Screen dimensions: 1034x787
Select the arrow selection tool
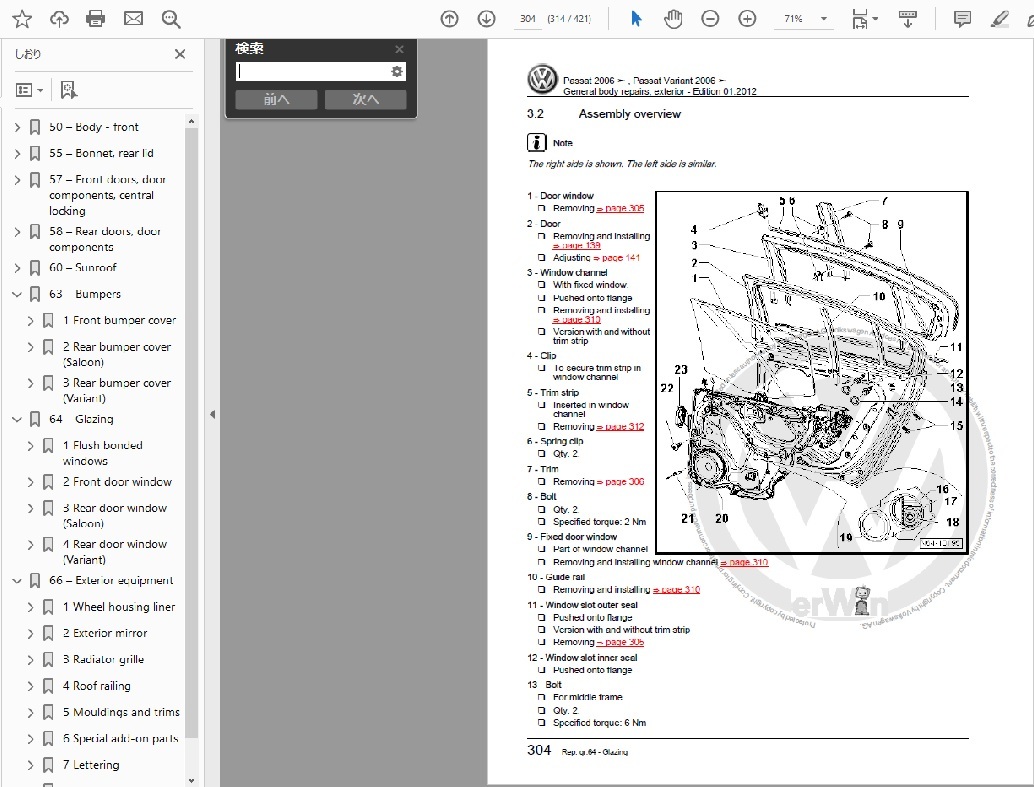[636, 19]
